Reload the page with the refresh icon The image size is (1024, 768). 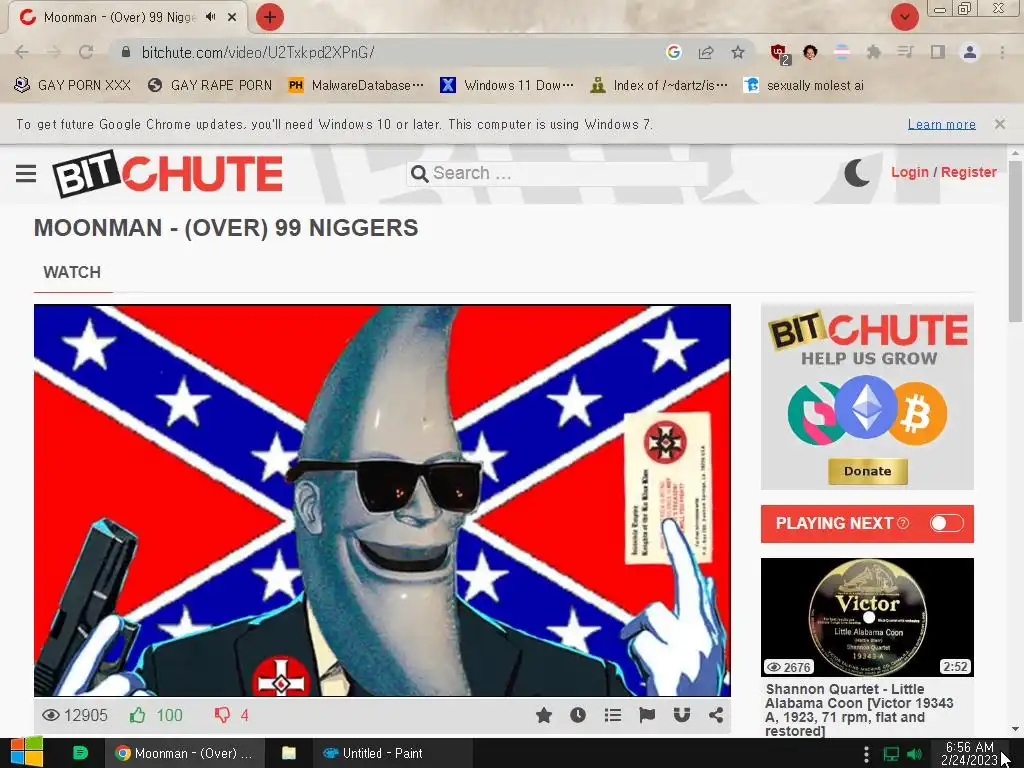[86, 52]
